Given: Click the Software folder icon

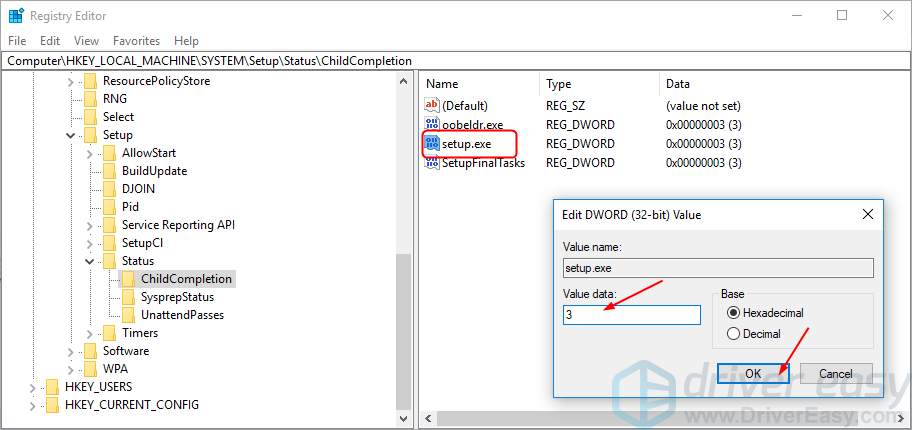Looking at the screenshot, I should coord(90,351).
